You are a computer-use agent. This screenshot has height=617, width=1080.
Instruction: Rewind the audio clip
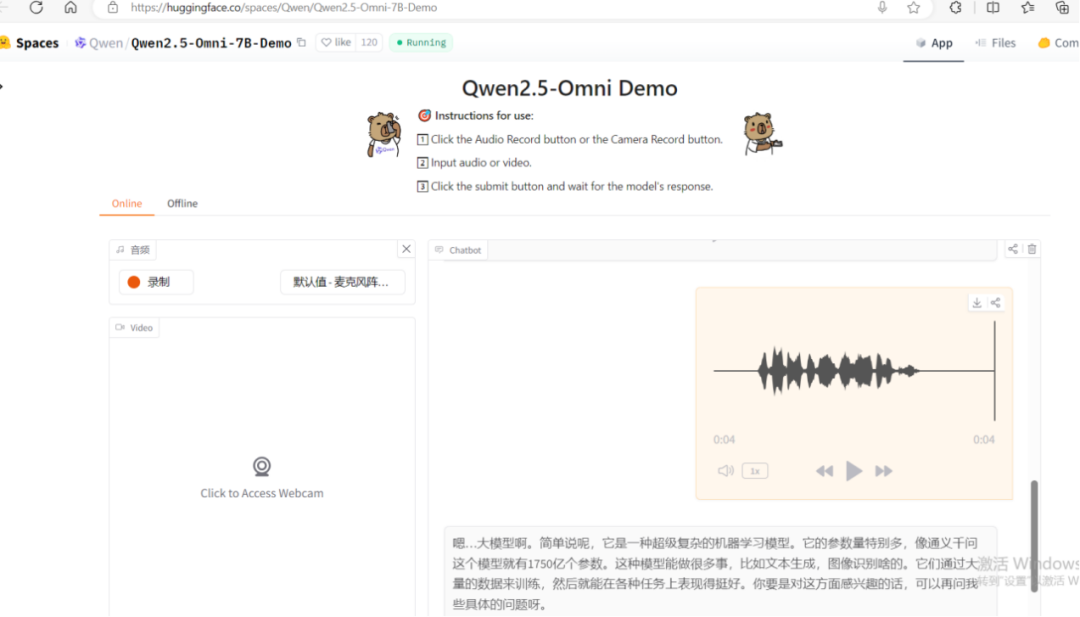824,471
